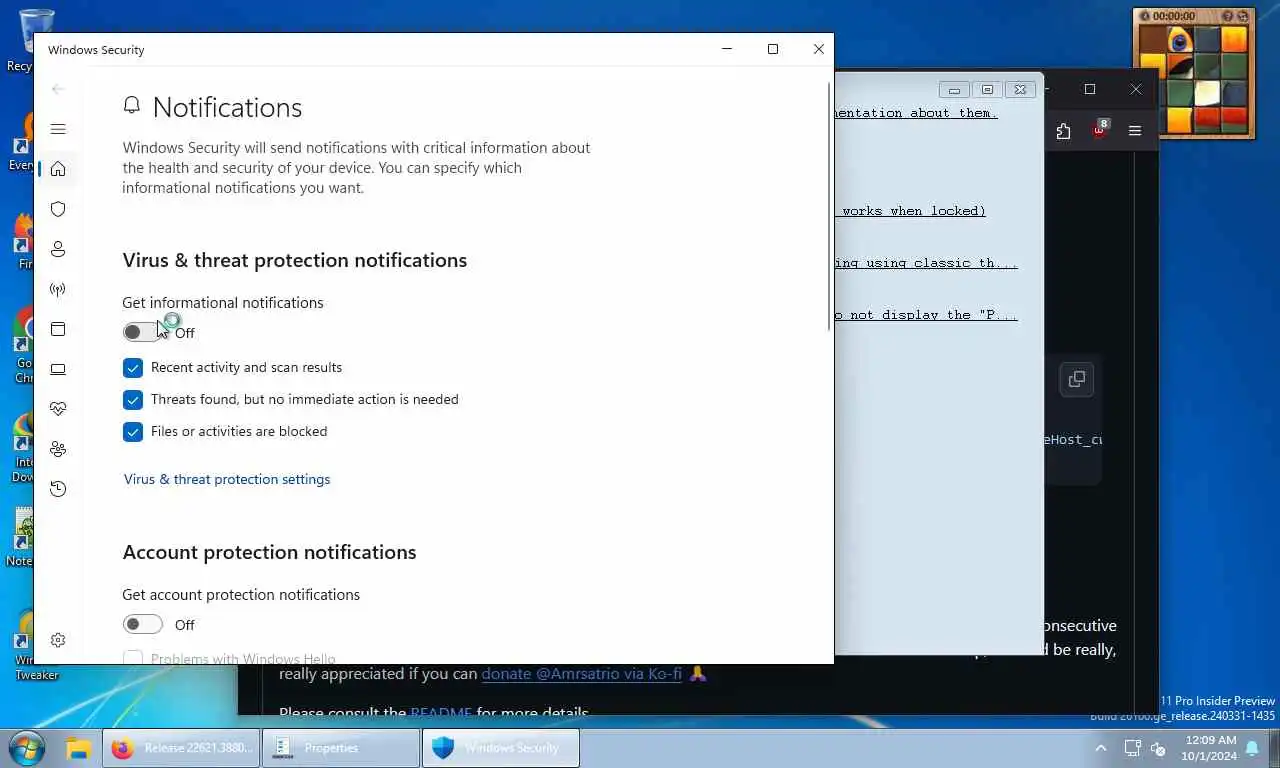Open Account protection person icon in sidebar

(58, 249)
